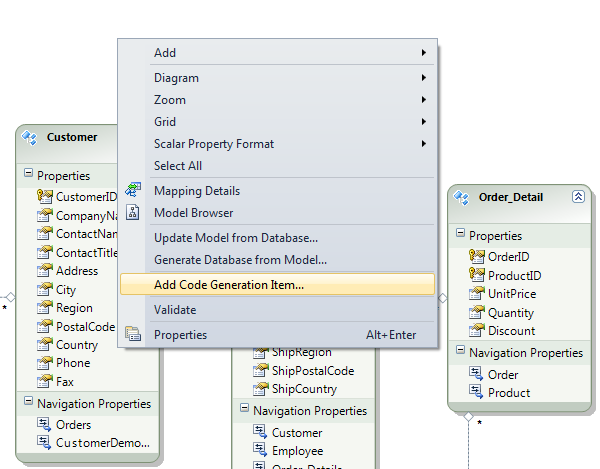The height and width of the screenshot is (469, 600).
Task: Select the Customer entity title
Action: click(x=72, y=137)
